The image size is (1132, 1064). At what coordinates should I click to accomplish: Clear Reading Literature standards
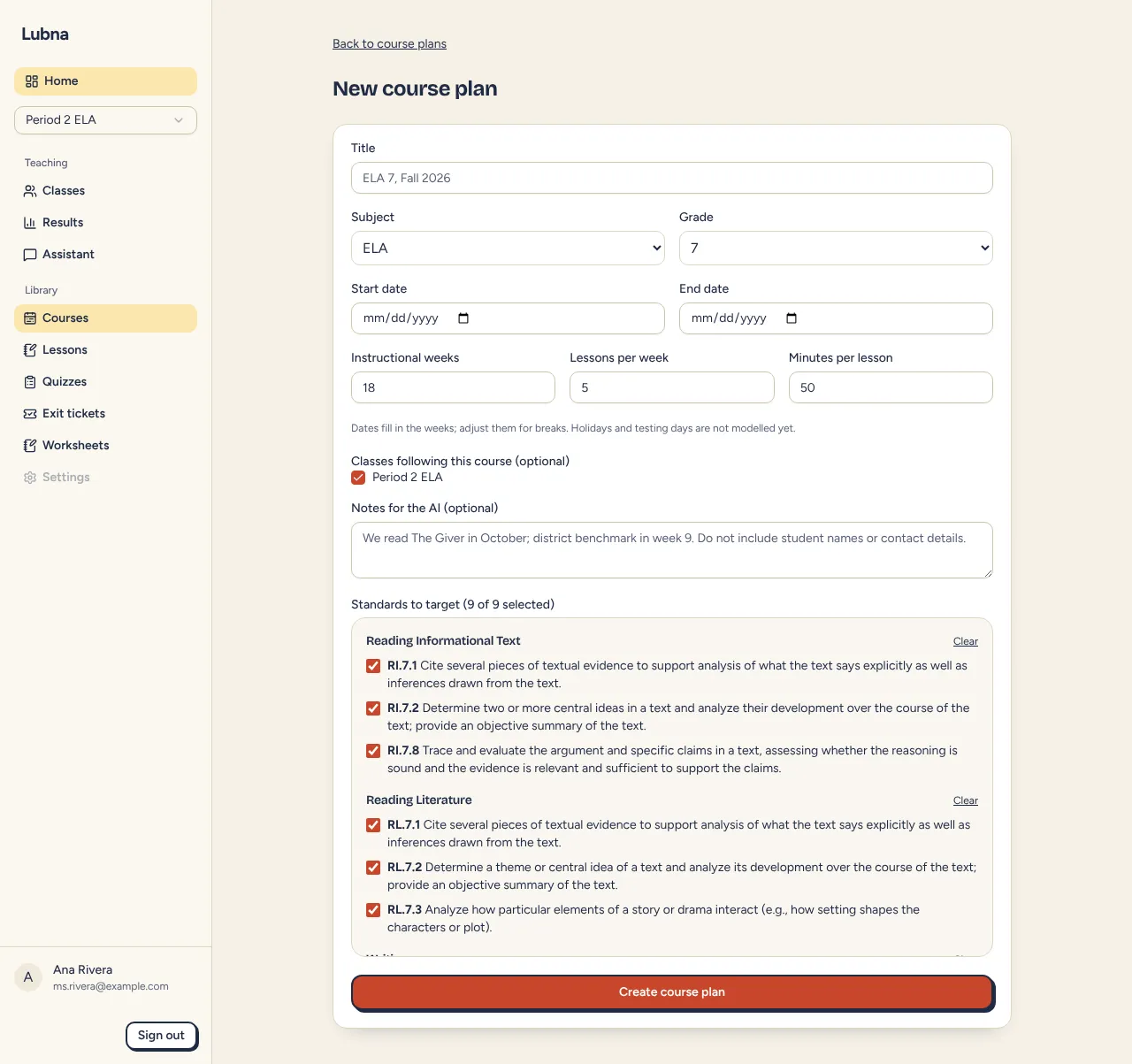[966, 801]
